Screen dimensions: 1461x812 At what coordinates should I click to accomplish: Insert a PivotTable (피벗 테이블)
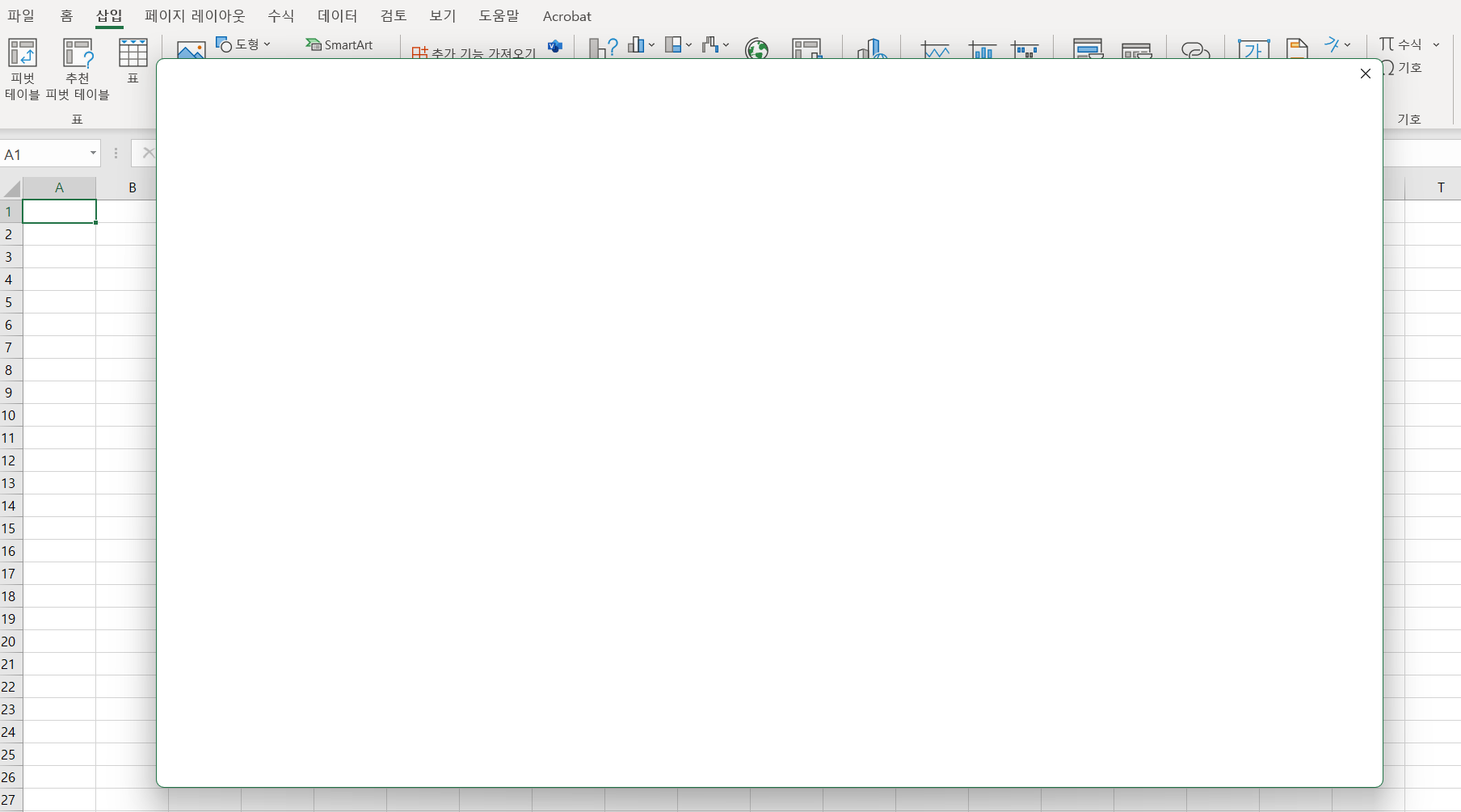pyautogui.click(x=23, y=69)
